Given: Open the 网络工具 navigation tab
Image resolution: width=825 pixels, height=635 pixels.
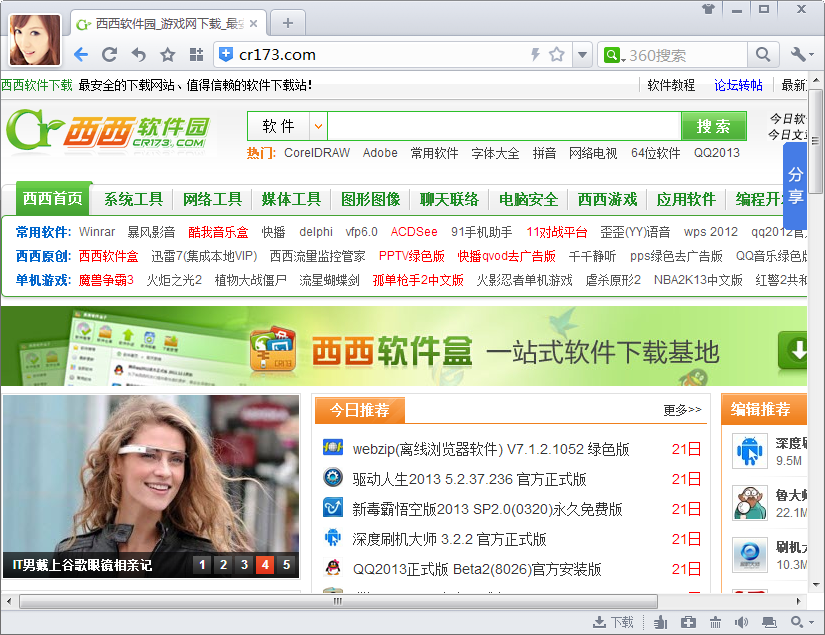Looking at the screenshot, I should (x=212, y=199).
